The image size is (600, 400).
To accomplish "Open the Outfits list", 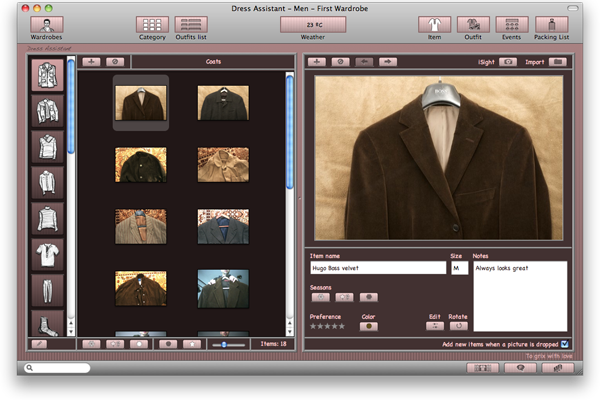I will point(191,24).
